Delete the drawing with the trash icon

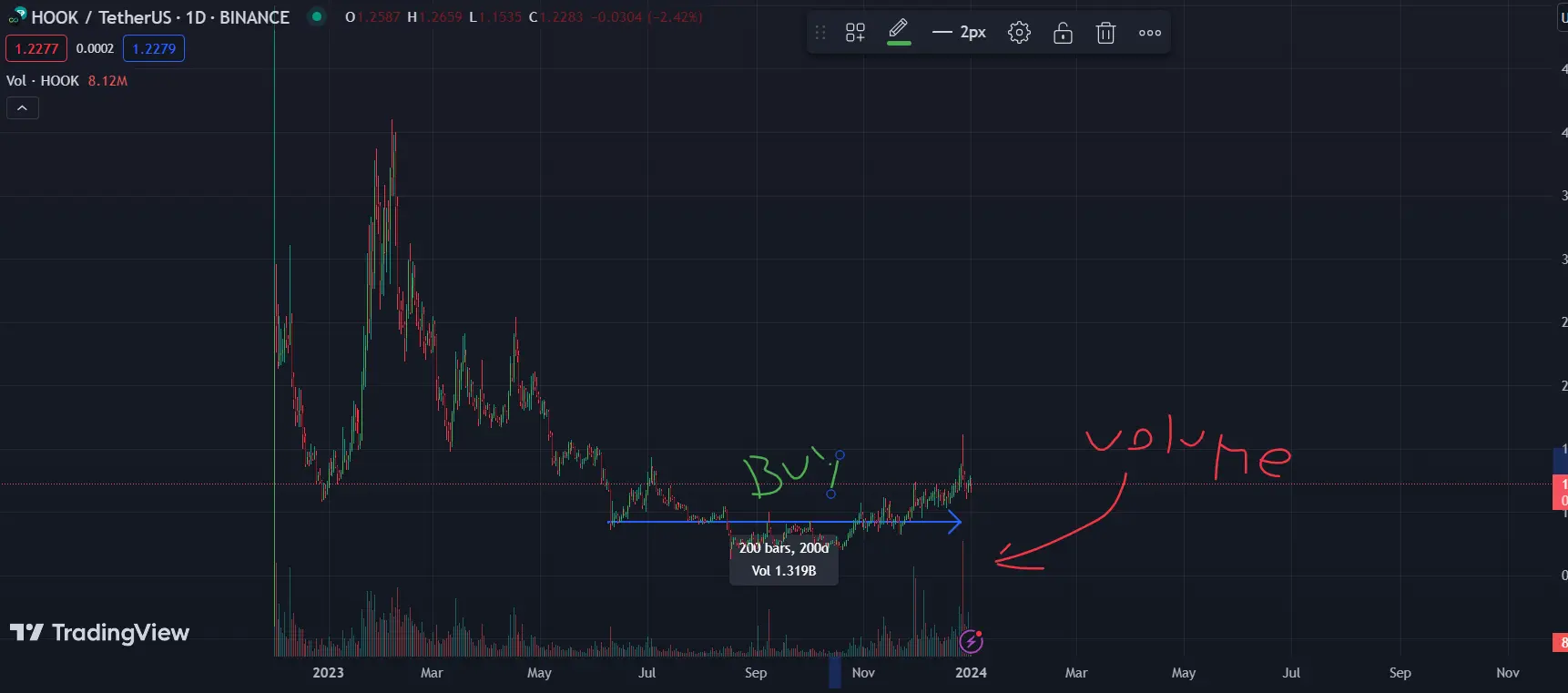[x=1105, y=33]
